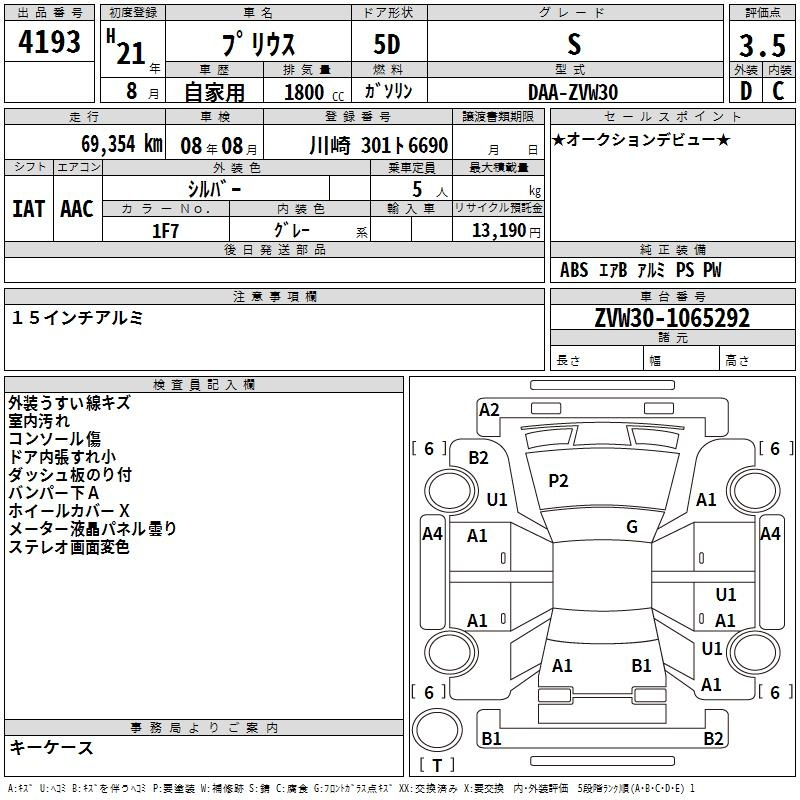Click the P2 mark on the hood
Screen dimensions: 800x800
(x=558, y=480)
